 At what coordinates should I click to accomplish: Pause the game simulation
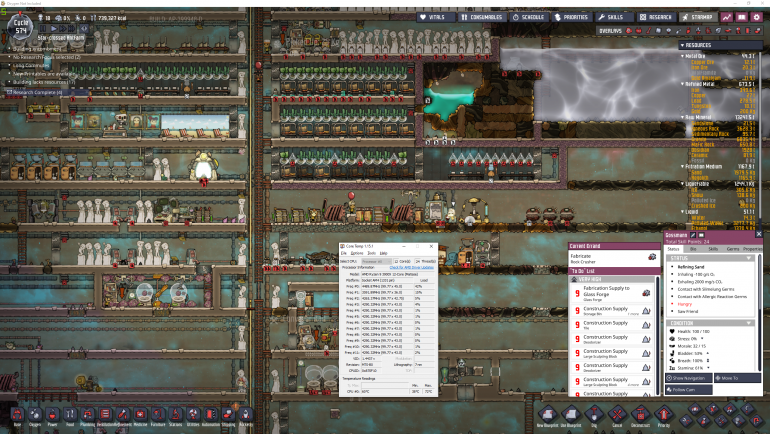(x=43, y=29)
